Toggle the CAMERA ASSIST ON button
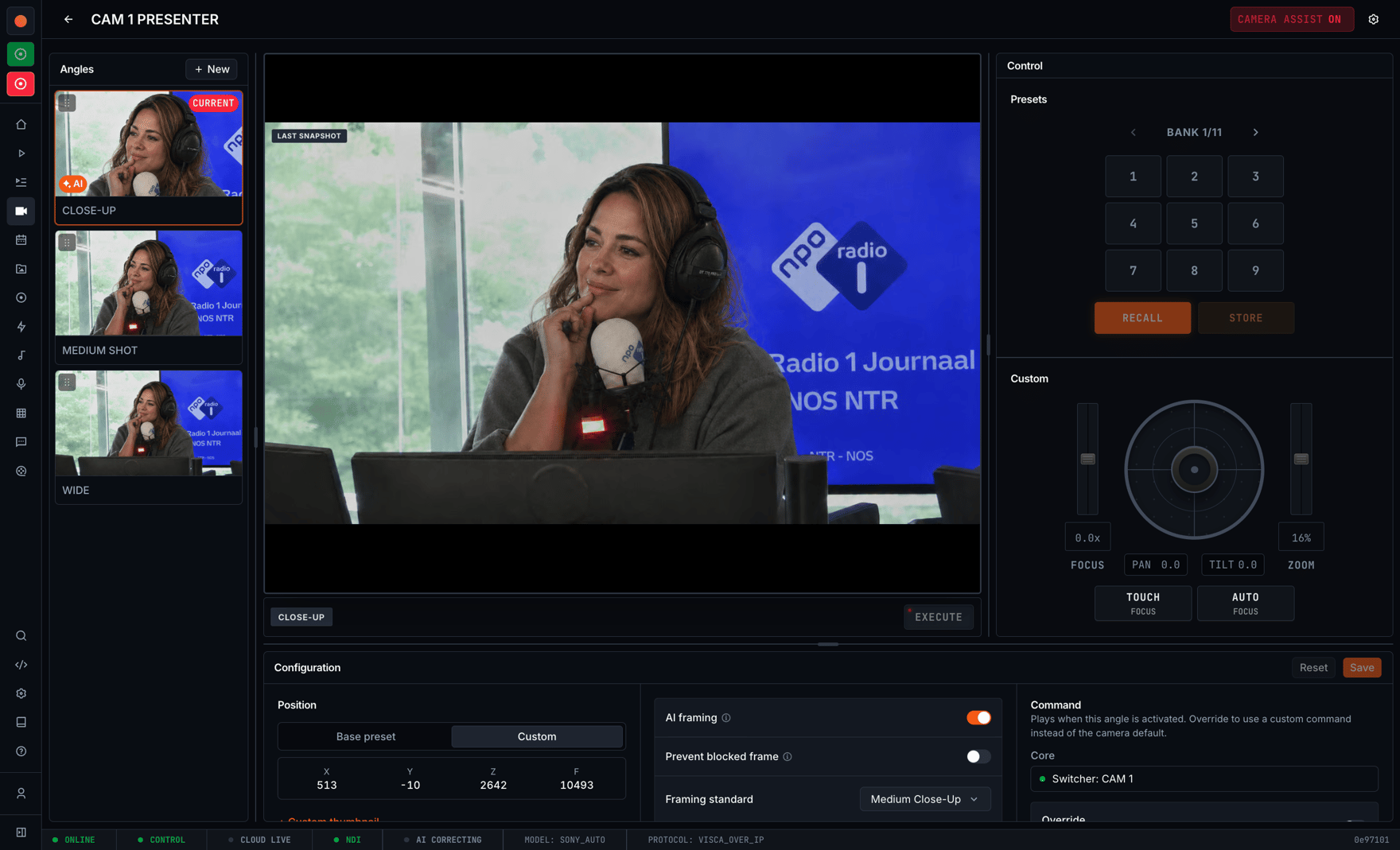Viewport: 1400px width, 850px height. 1292,19
